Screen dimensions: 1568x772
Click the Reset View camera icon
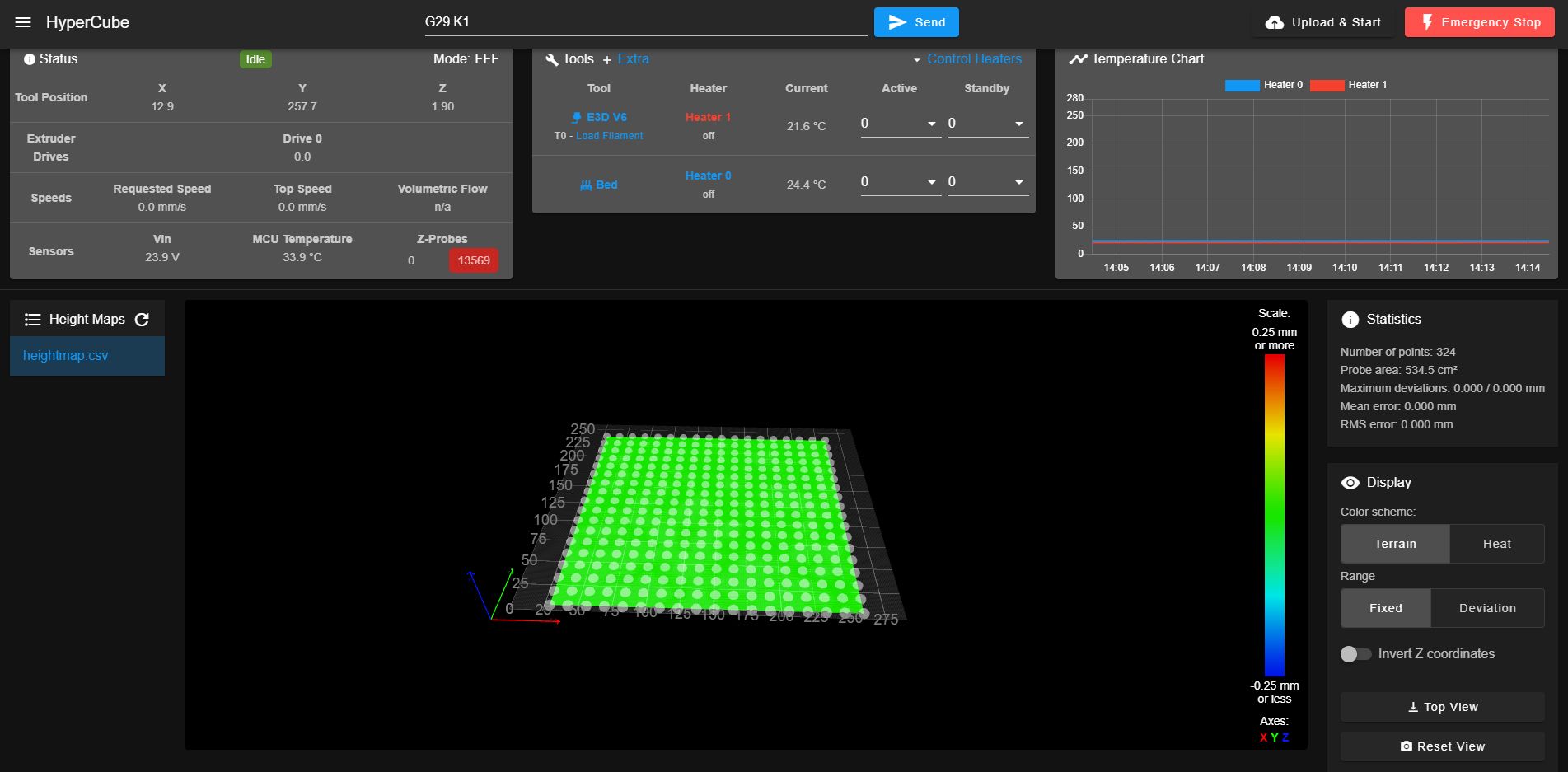pos(1407,746)
